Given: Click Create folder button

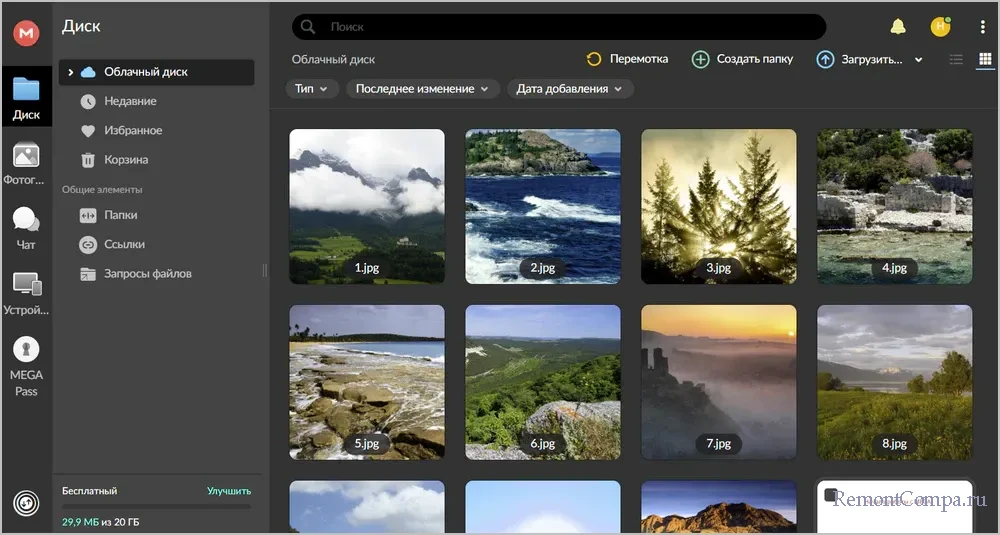Looking at the screenshot, I should [x=743, y=59].
